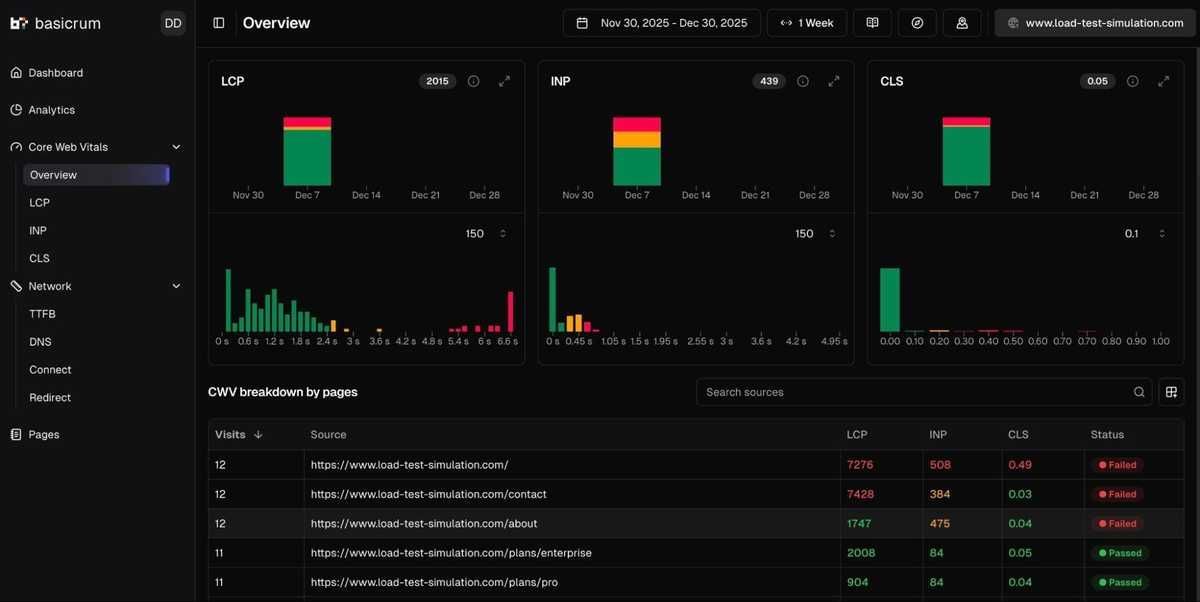Collapse the Core Web Vitals sidebar section

(176, 146)
